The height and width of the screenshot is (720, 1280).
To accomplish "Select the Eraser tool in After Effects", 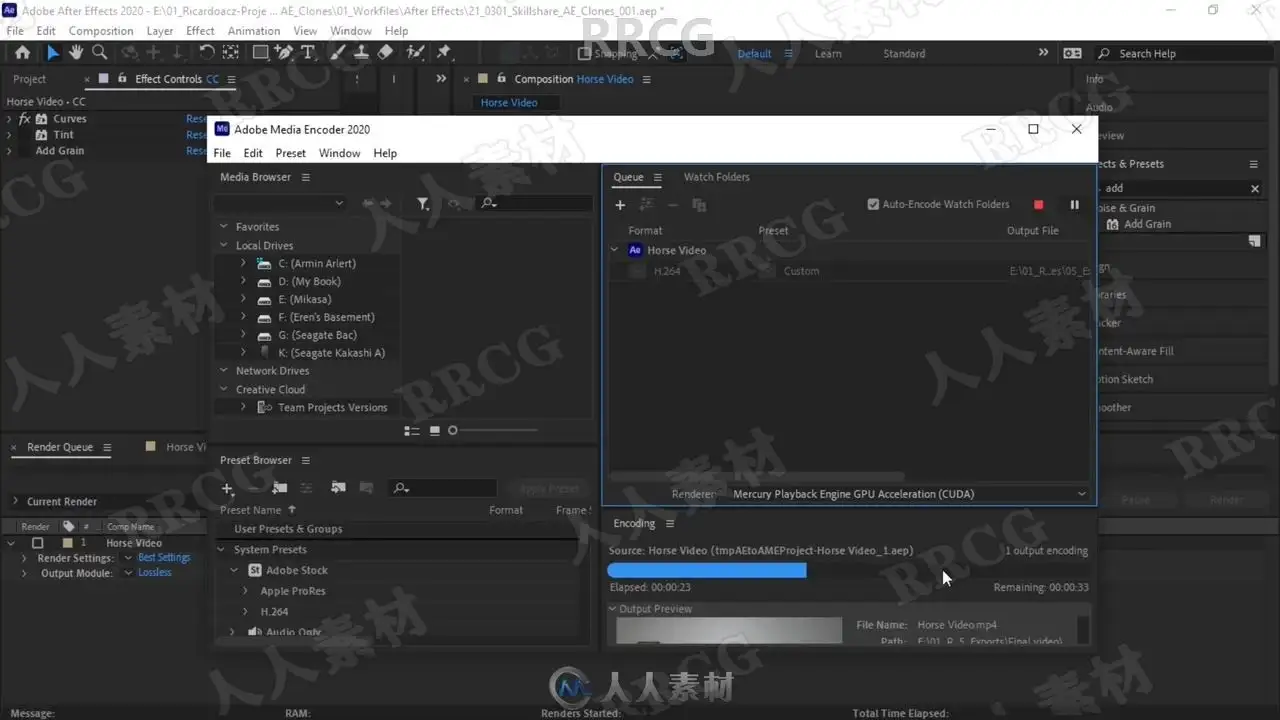I will click(x=386, y=53).
